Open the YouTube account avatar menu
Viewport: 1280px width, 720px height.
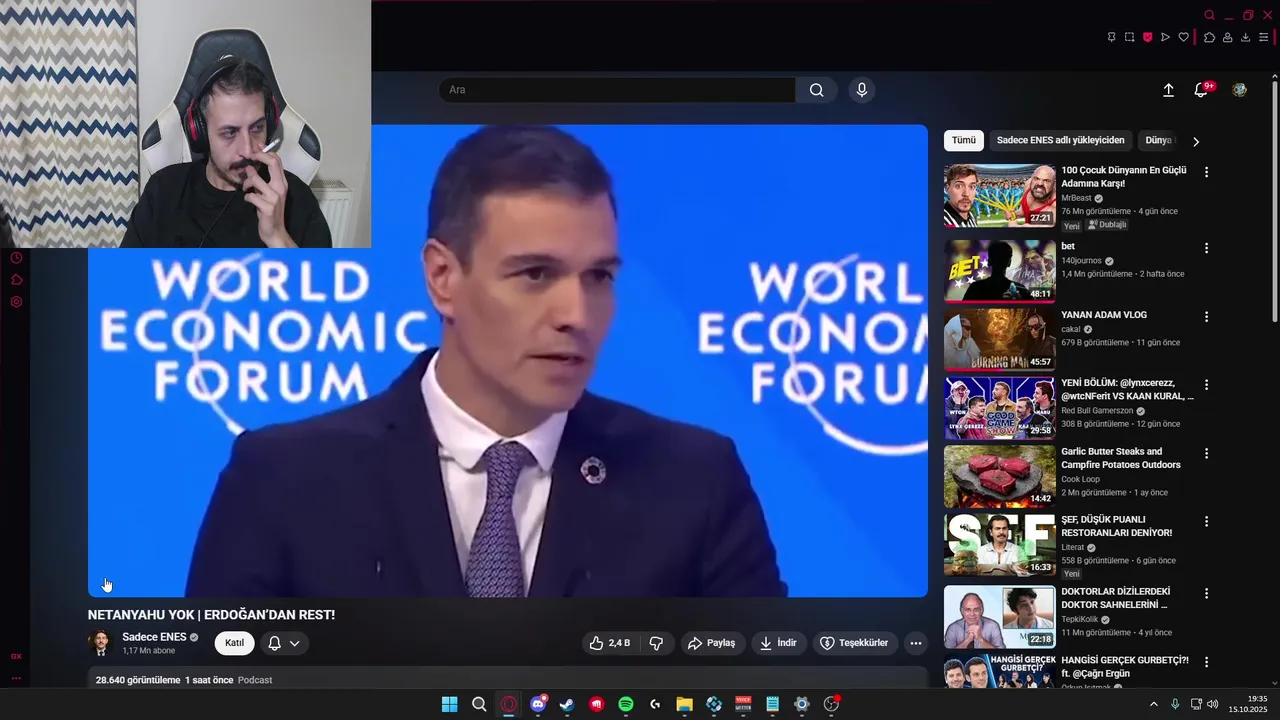(x=1240, y=90)
